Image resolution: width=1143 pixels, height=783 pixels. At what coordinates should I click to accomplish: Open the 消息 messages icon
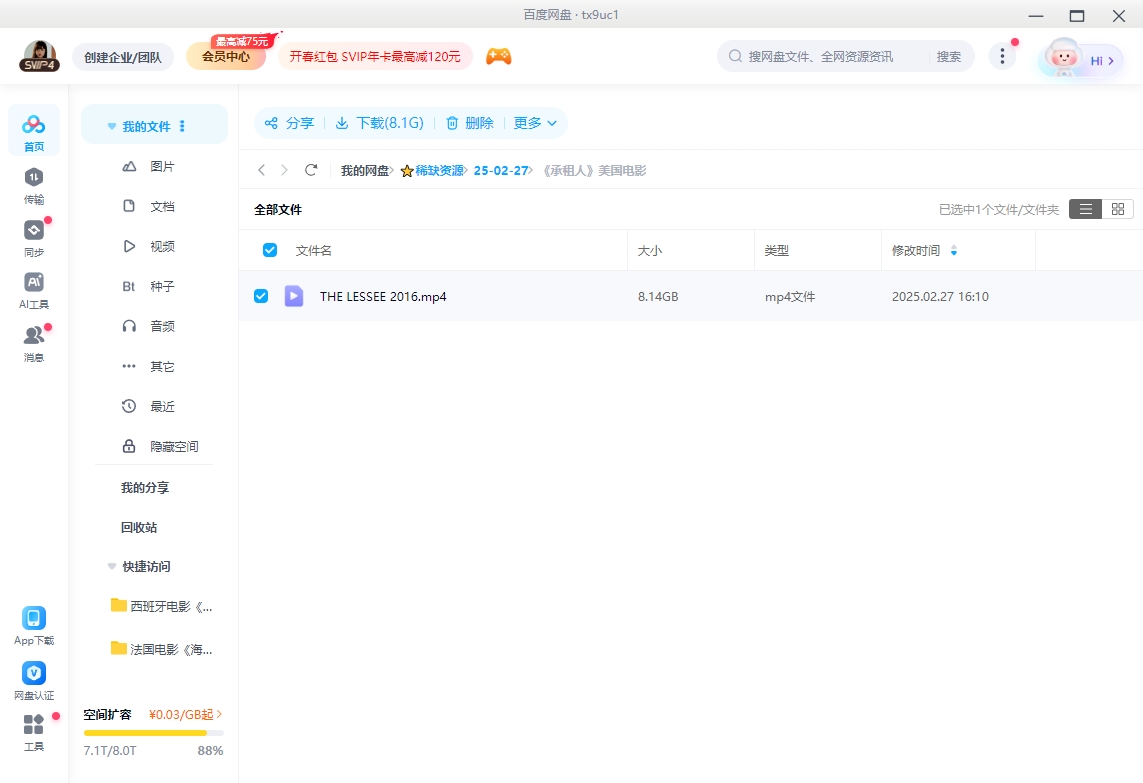pyautogui.click(x=34, y=336)
